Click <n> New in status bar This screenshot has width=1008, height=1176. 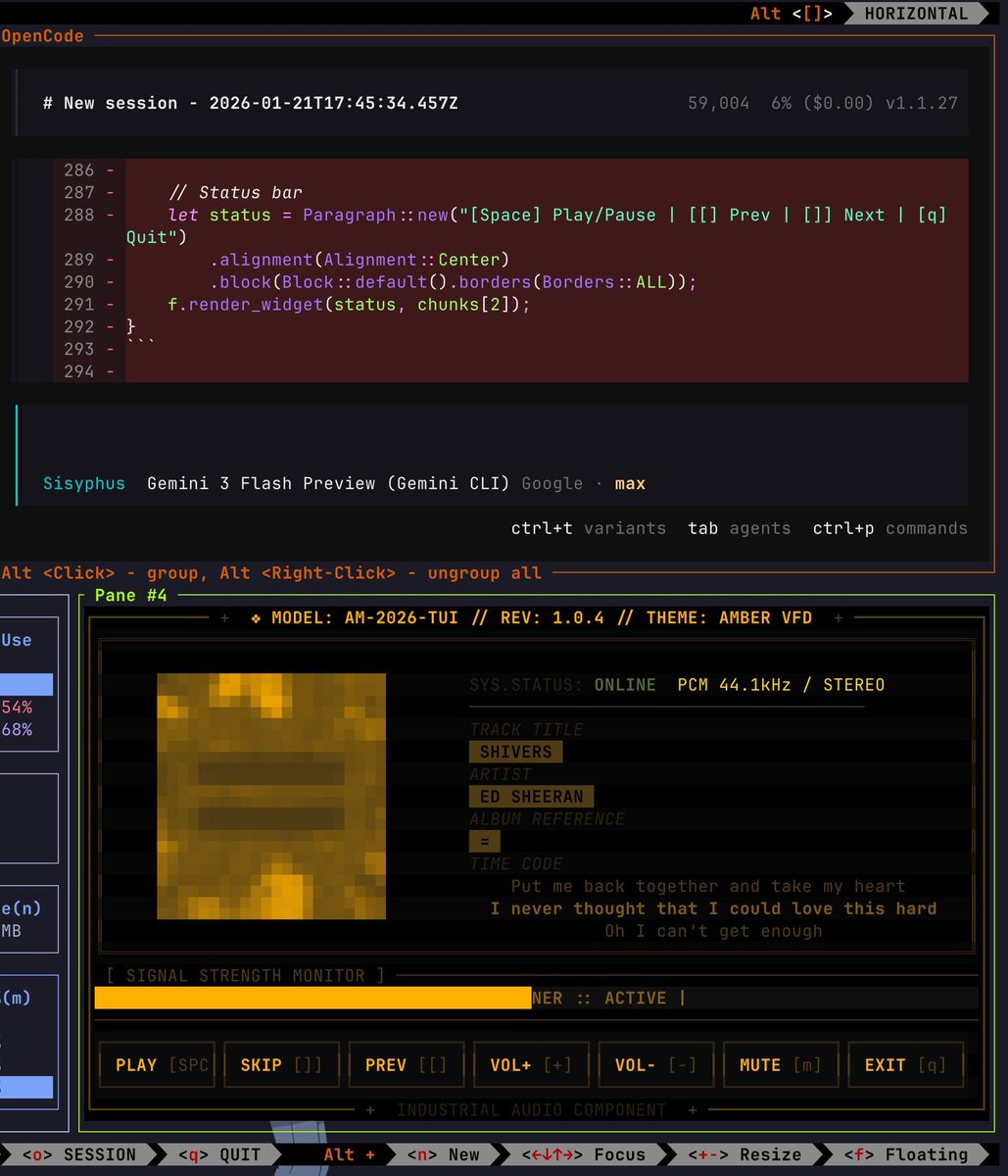click(x=444, y=1154)
